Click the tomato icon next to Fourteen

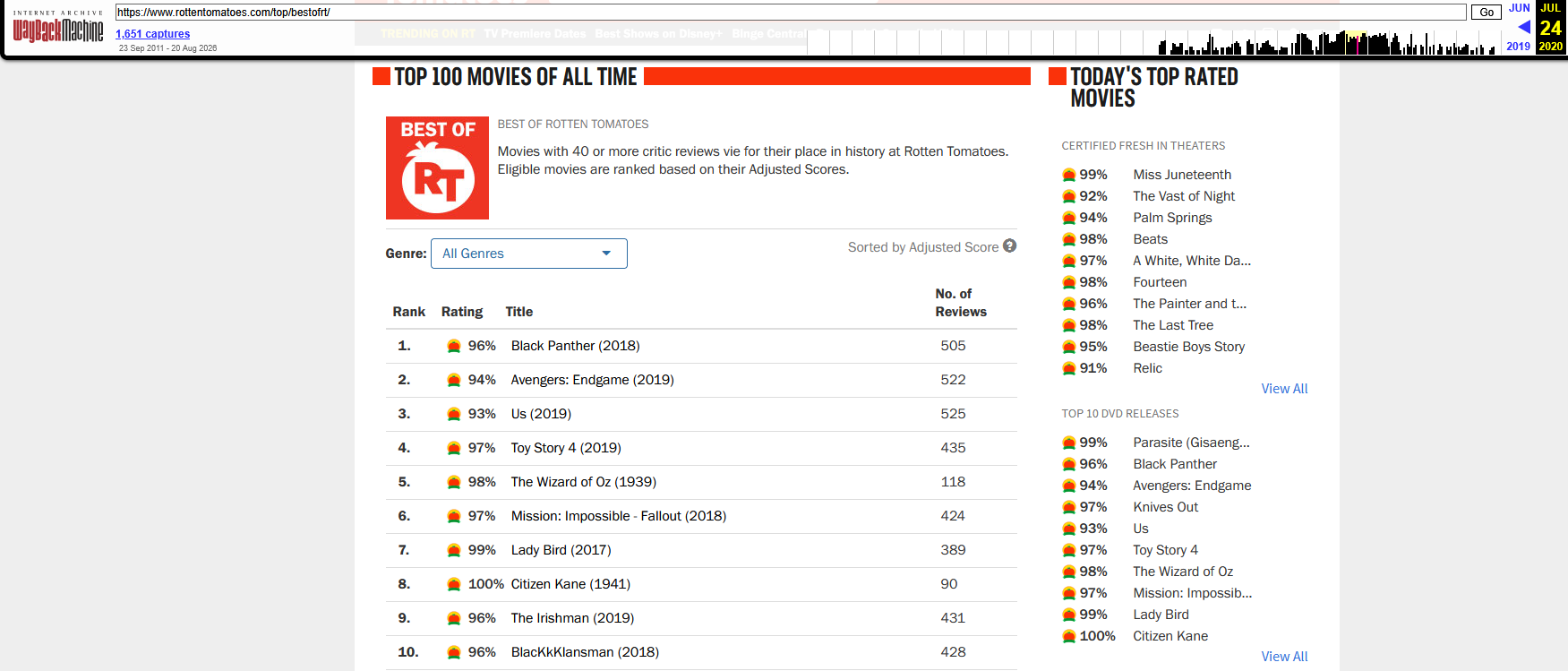[x=1069, y=282]
